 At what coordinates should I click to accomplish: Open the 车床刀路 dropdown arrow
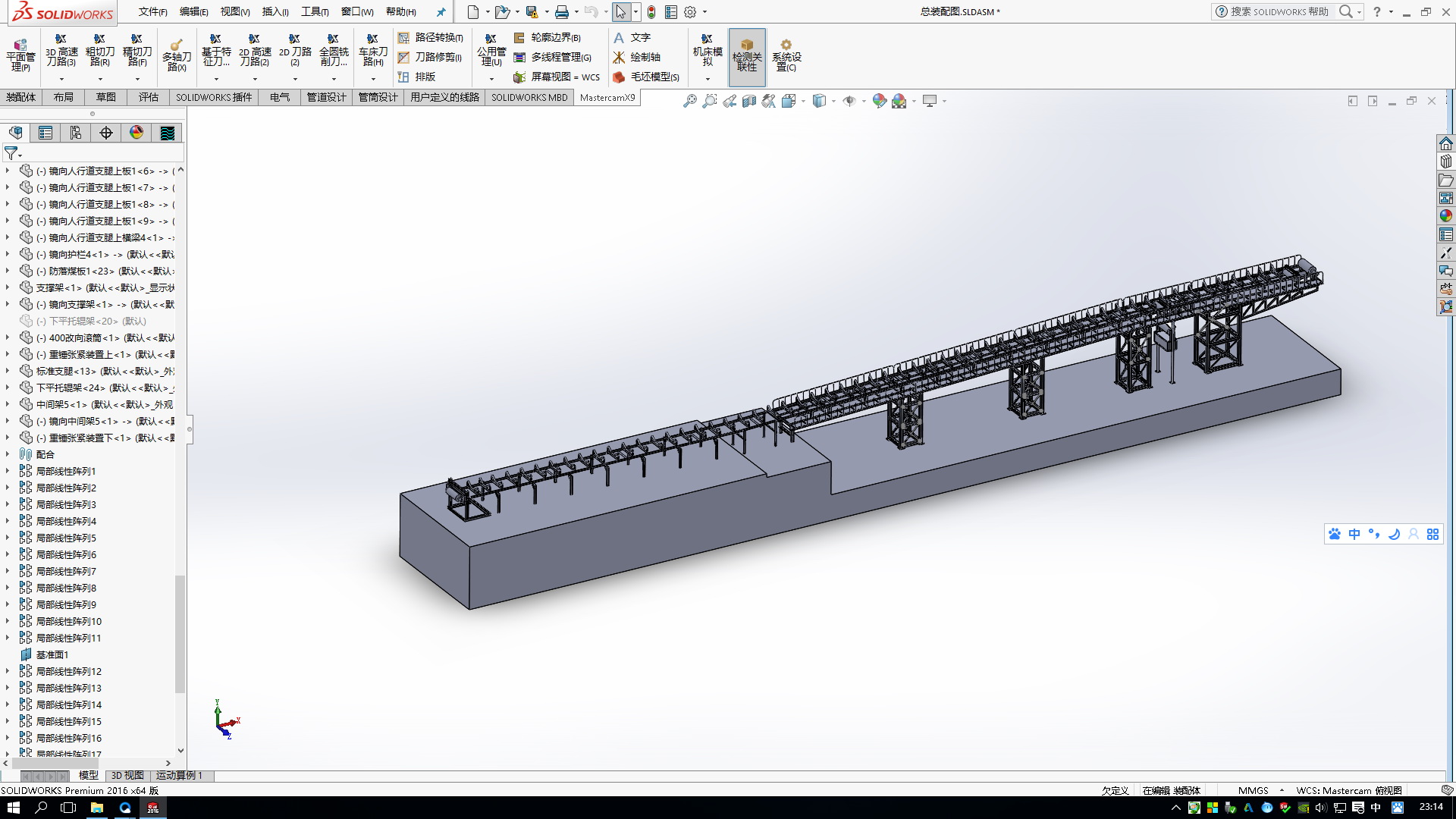372,79
